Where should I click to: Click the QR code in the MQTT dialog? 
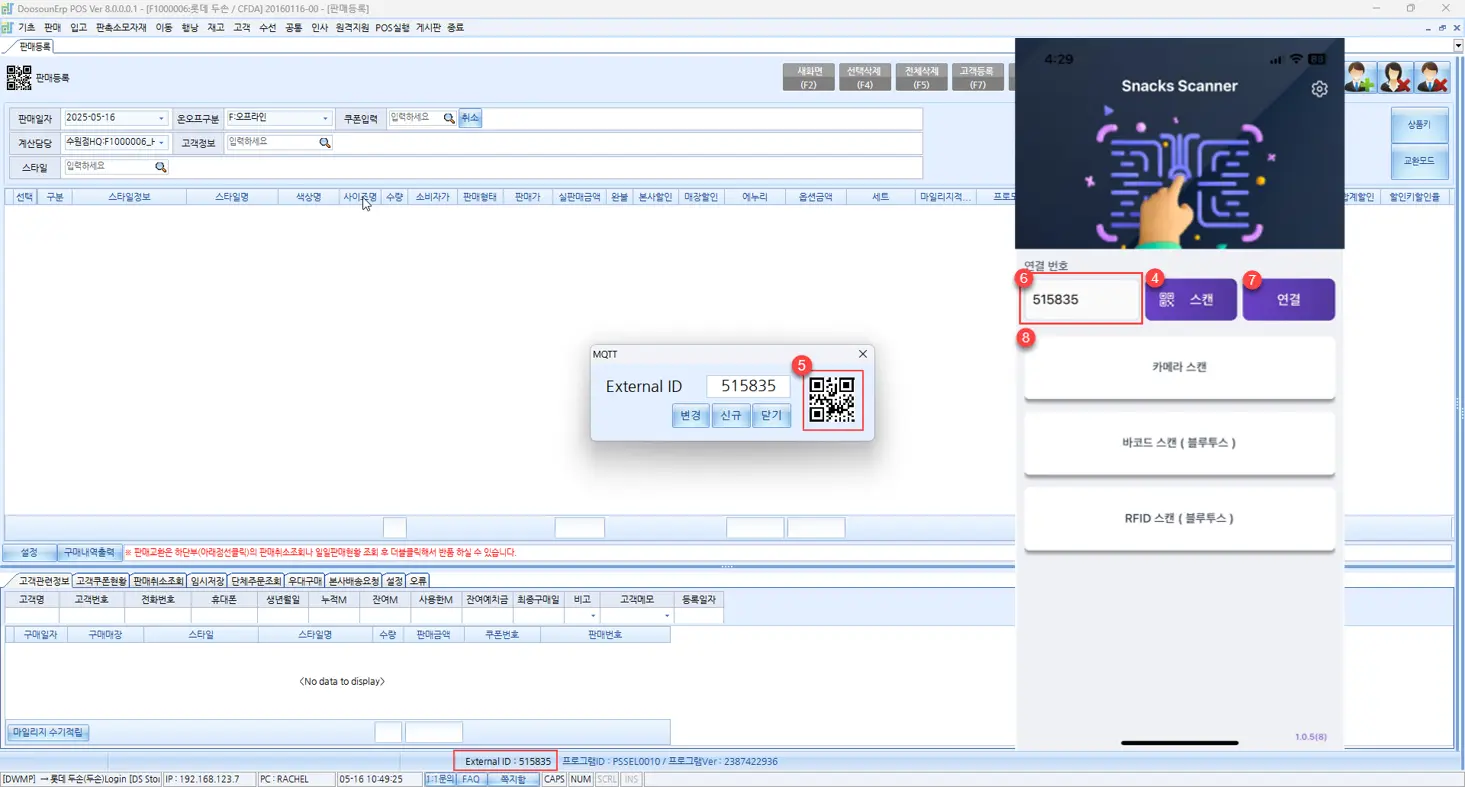pos(832,399)
